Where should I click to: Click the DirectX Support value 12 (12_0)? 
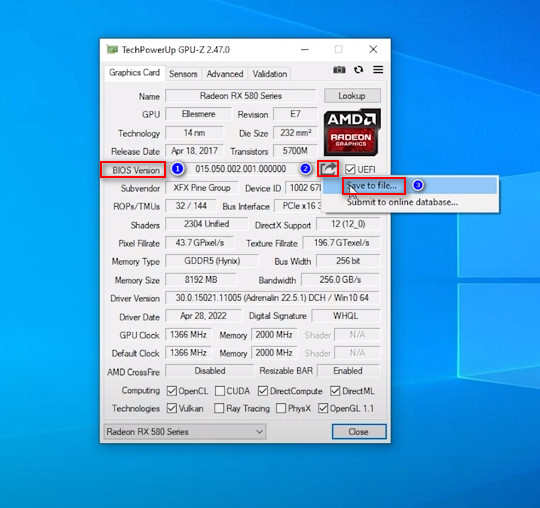click(x=348, y=224)
